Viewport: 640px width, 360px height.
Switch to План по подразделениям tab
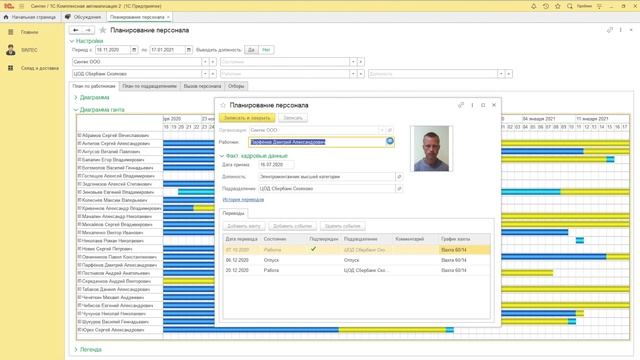coord(149,86)
